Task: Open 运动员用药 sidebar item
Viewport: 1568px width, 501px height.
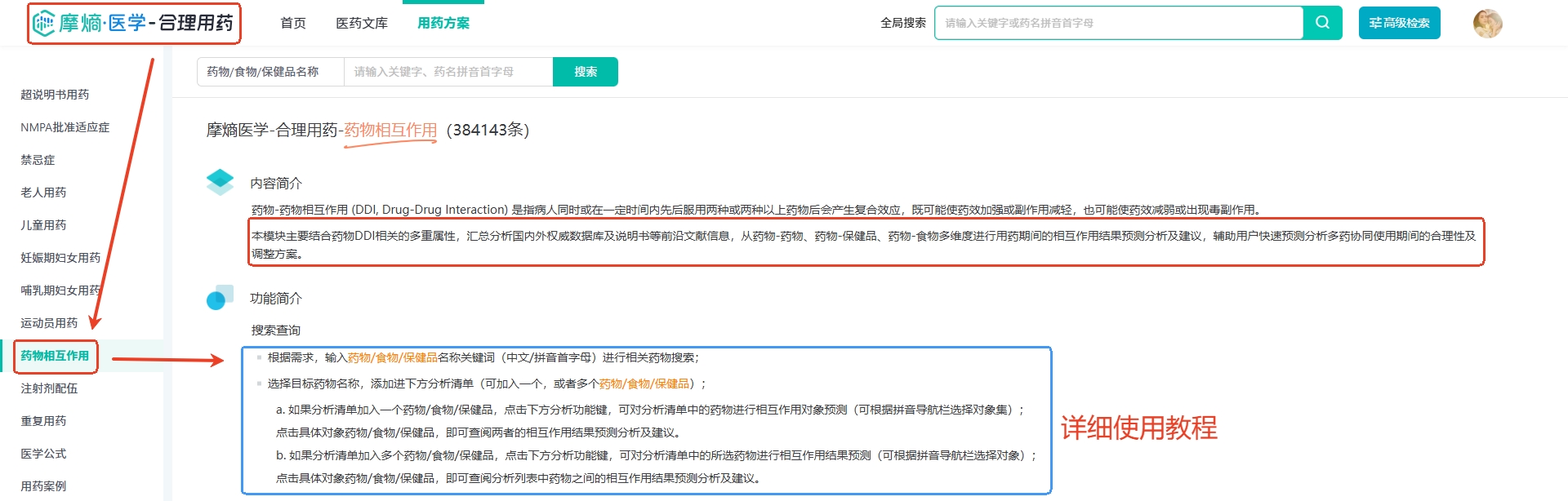Action: coord(49,323)
